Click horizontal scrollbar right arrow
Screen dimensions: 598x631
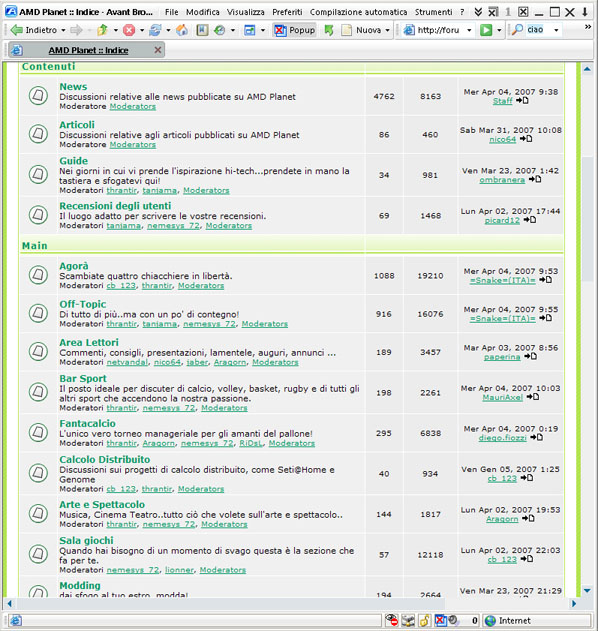coord(574,603)
